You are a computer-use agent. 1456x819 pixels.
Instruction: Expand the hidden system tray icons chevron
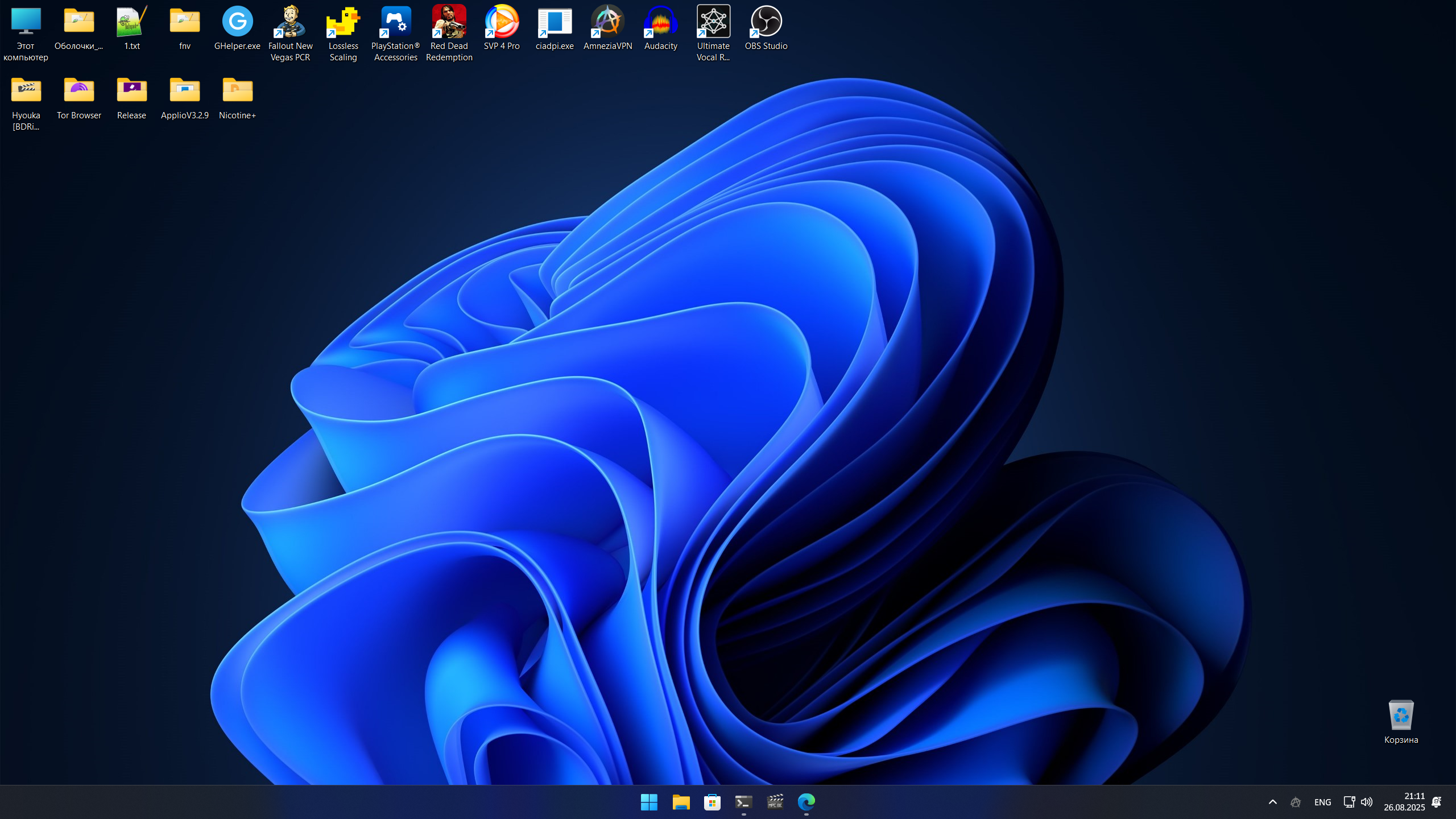pos(1273,802)
